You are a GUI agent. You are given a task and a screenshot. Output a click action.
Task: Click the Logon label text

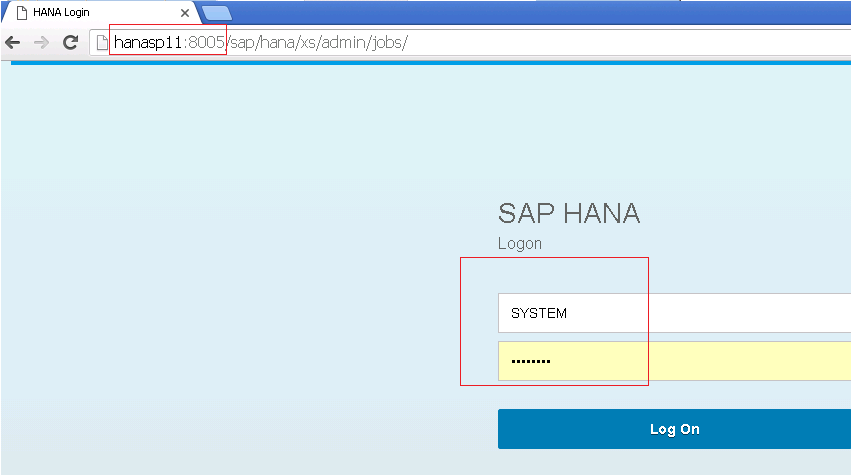pyautogui.click(x=520, y=244)
